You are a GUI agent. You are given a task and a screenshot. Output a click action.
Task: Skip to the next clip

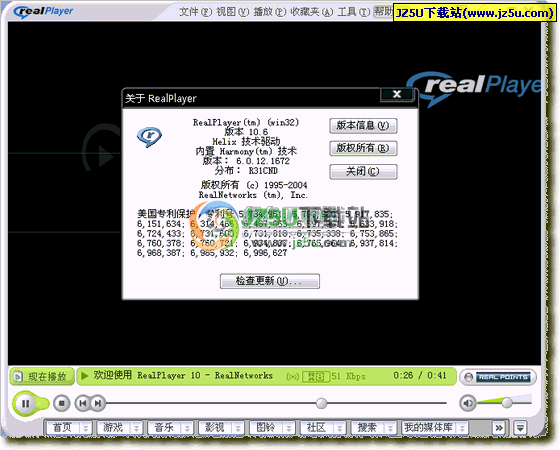click(98, 404)
